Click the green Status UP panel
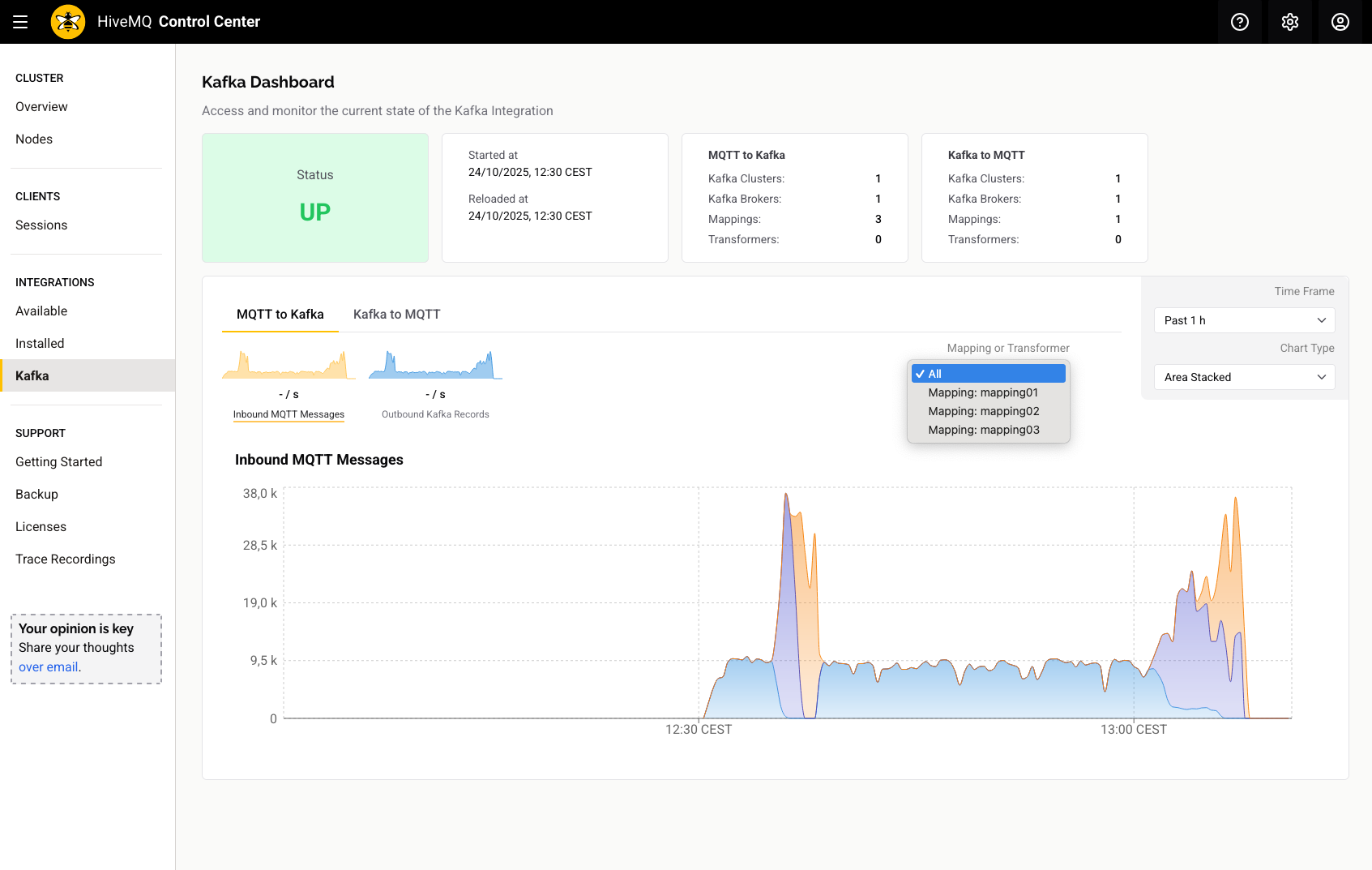Viewport: 1372px width, 870px height. (x=314, y=197)
